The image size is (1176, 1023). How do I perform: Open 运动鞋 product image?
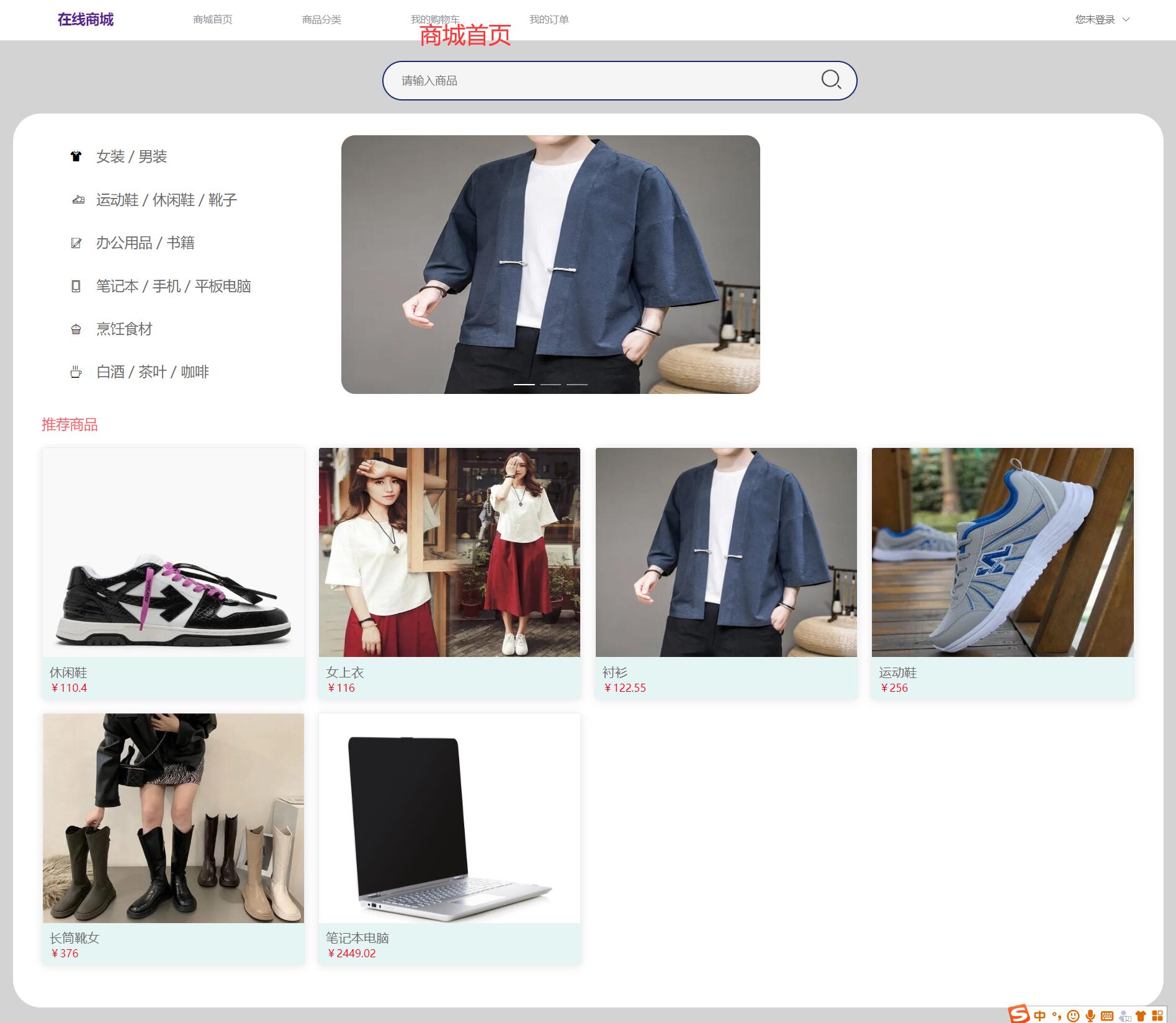tap(1003, 552)
